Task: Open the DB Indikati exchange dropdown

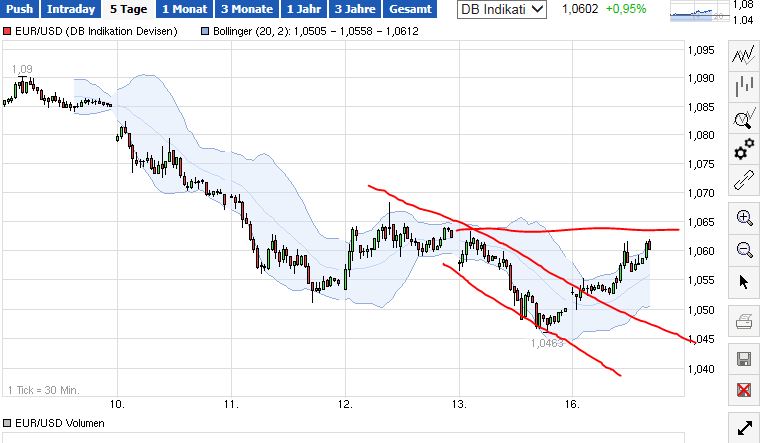Action: 502,9
